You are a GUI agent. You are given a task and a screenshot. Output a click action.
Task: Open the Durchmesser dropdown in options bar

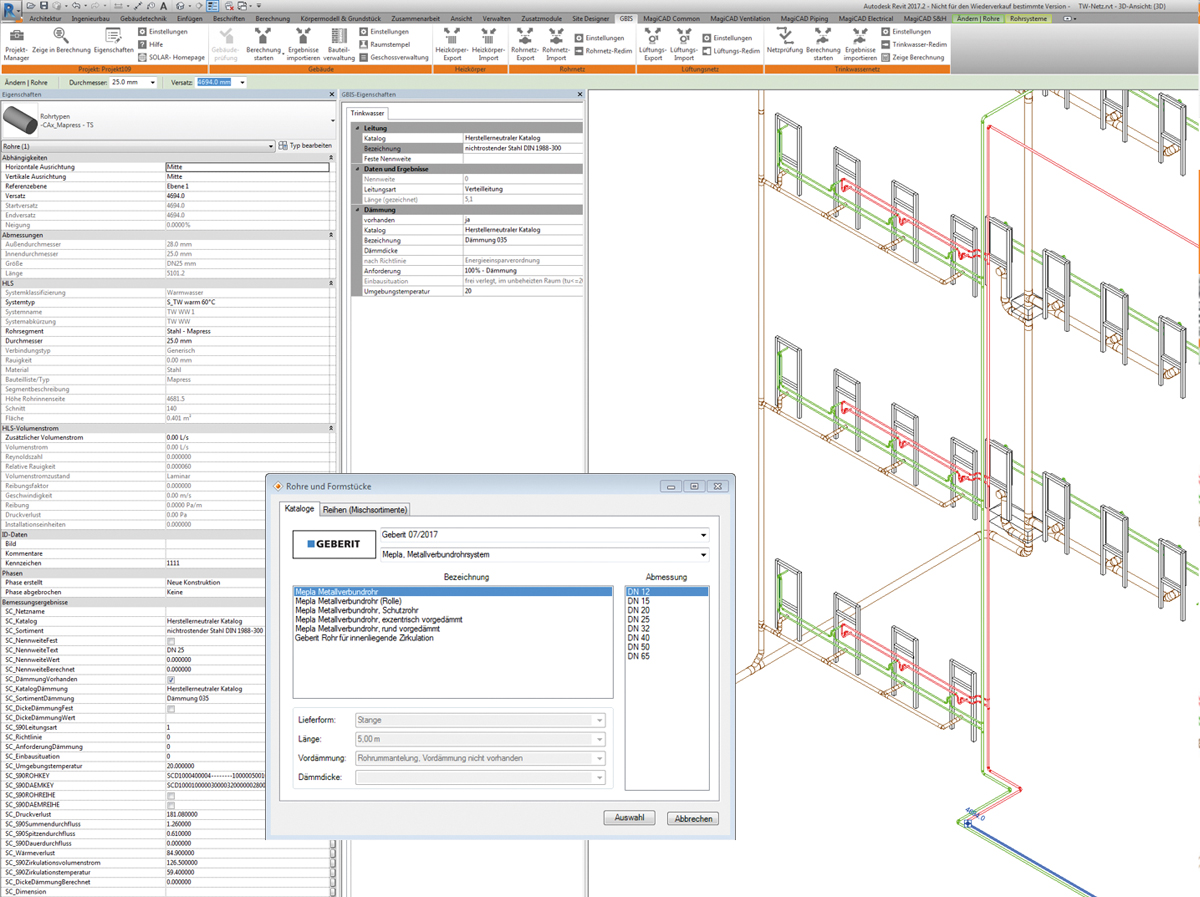[151, 82]
